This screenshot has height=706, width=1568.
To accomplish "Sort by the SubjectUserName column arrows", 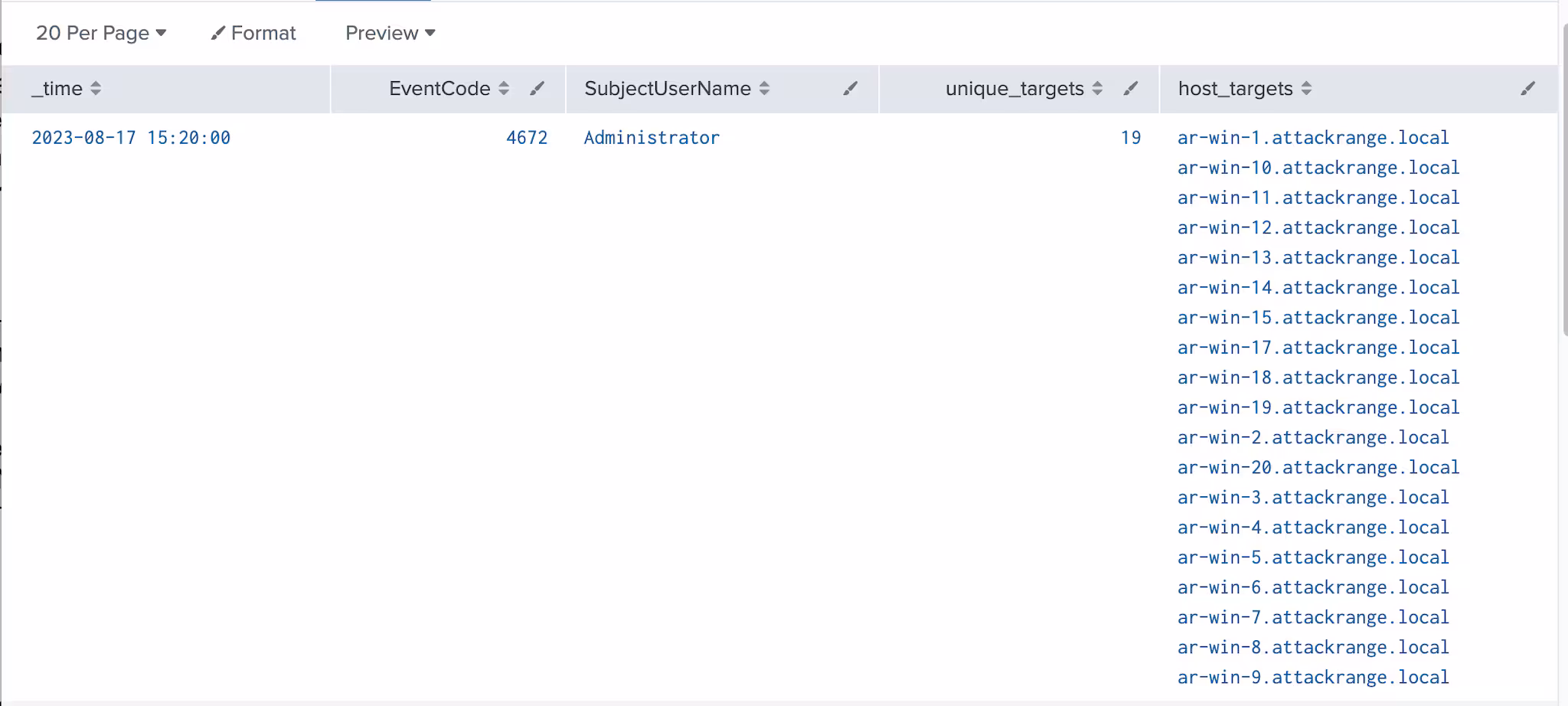I will pyautogui.click(x=764, y=89).
